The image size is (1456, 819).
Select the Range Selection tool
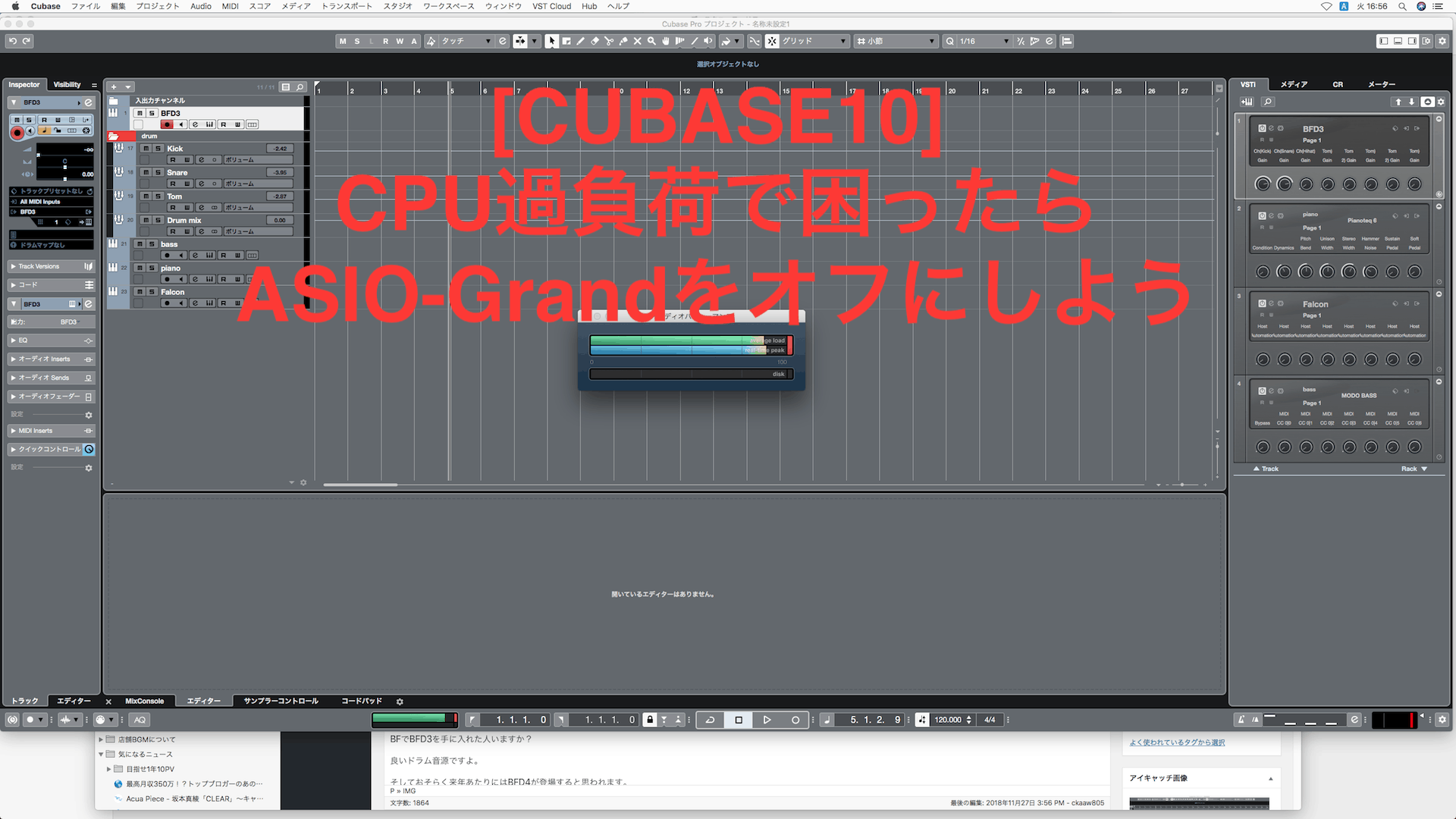tap(566, 41)
